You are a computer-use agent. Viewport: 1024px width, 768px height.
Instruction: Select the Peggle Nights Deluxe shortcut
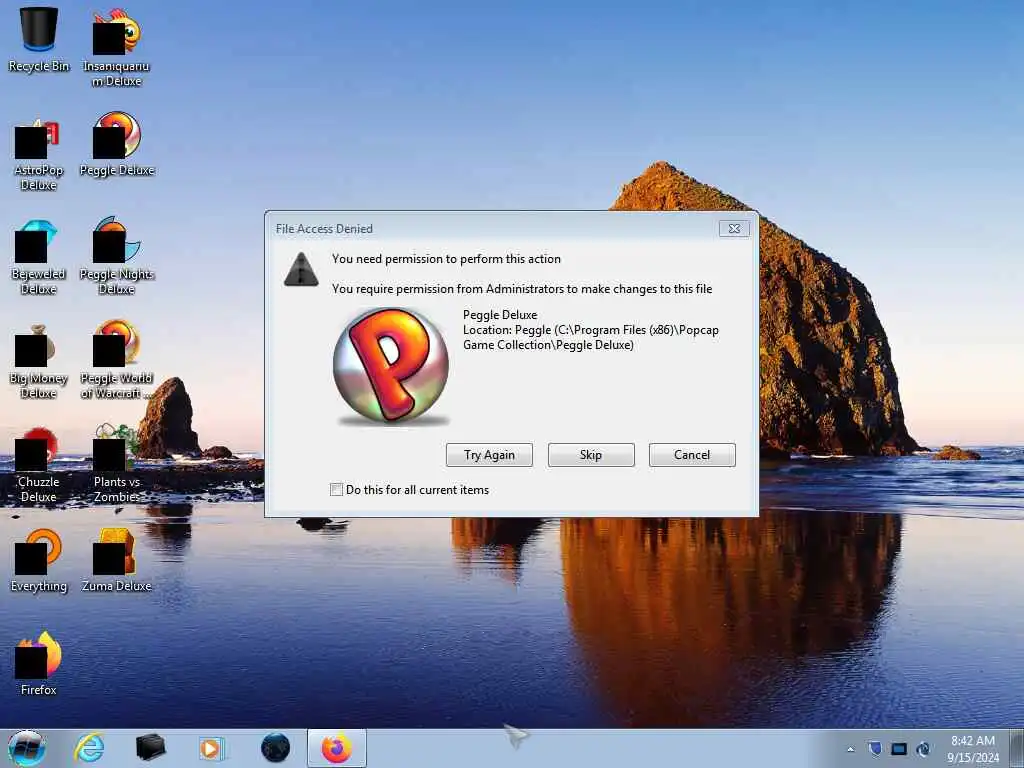tap(117, 255)
